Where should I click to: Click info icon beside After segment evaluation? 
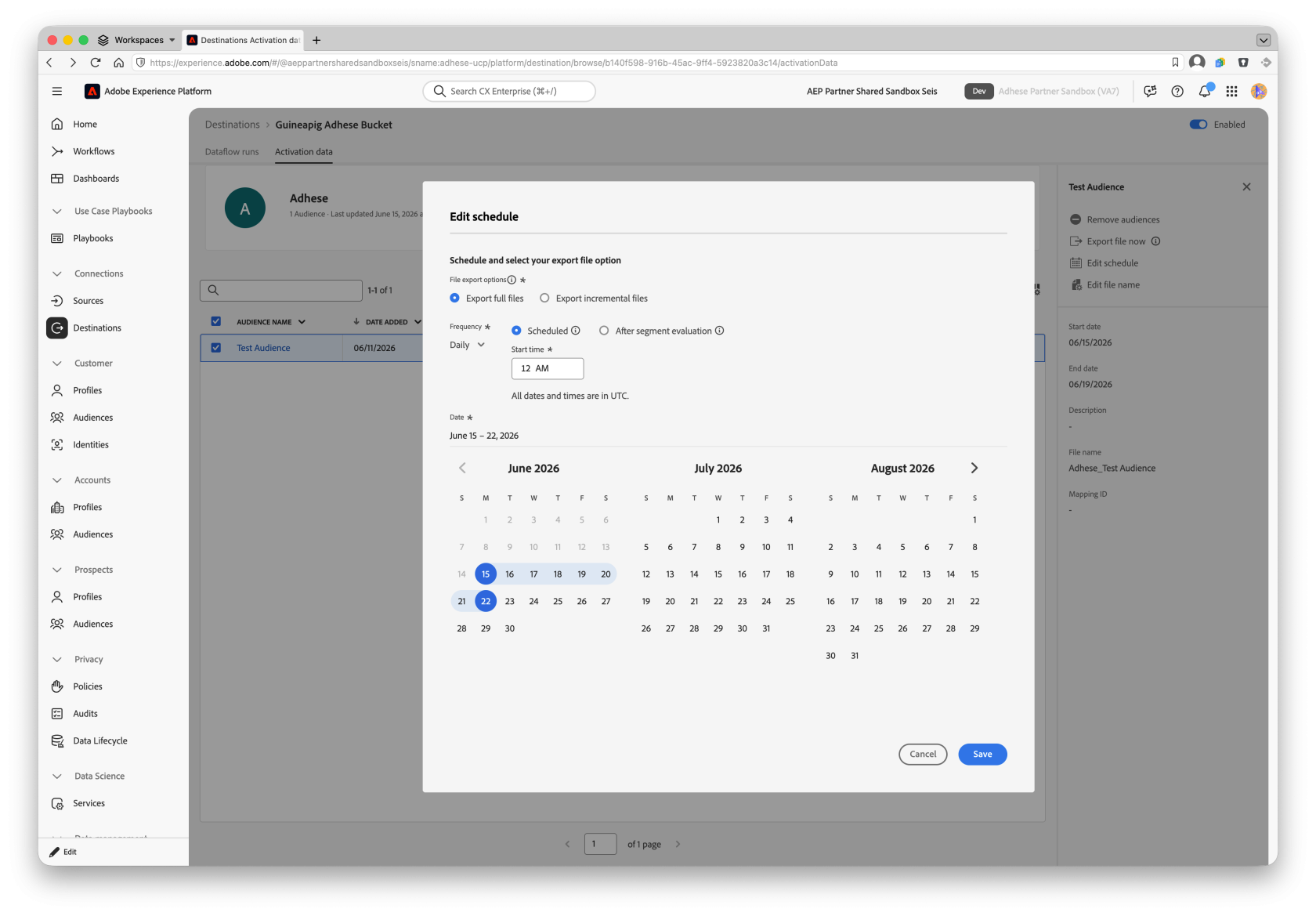719,331
